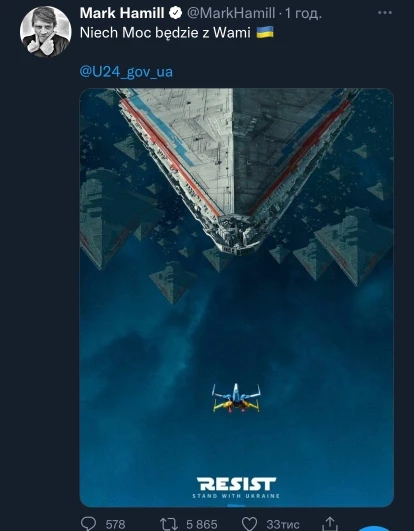Click the 33тис likes count
Viewport: 414px width, 531px height.
coord(283,525)
